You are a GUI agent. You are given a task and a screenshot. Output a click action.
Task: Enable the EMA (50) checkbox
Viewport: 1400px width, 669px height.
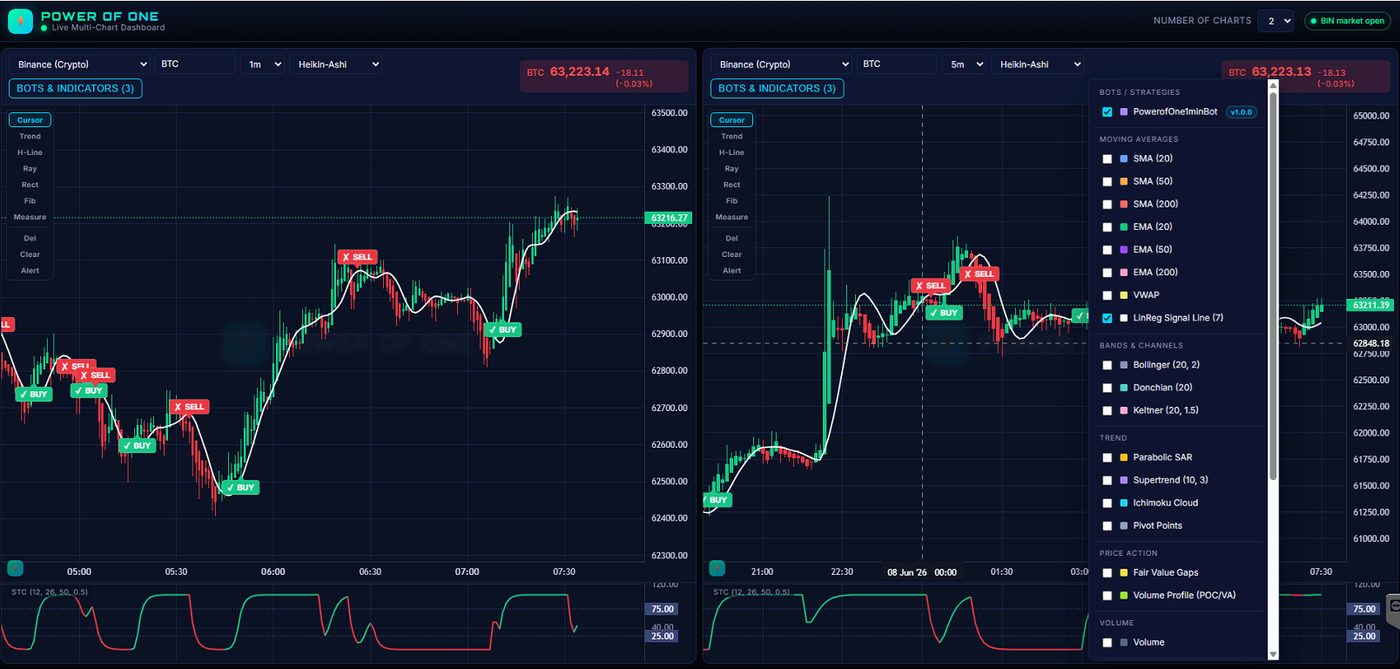(1107, 250)
